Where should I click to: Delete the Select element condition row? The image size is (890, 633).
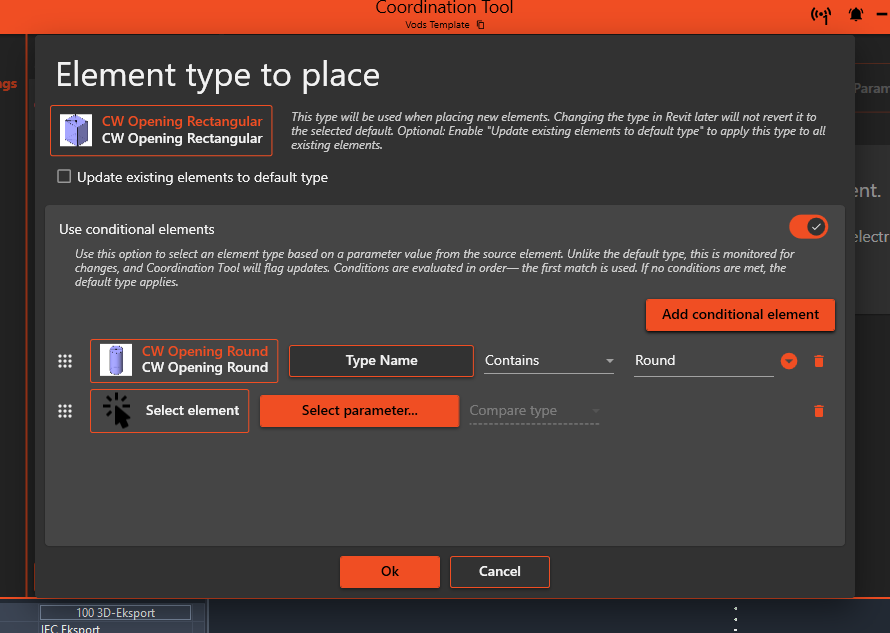(818, 410)
